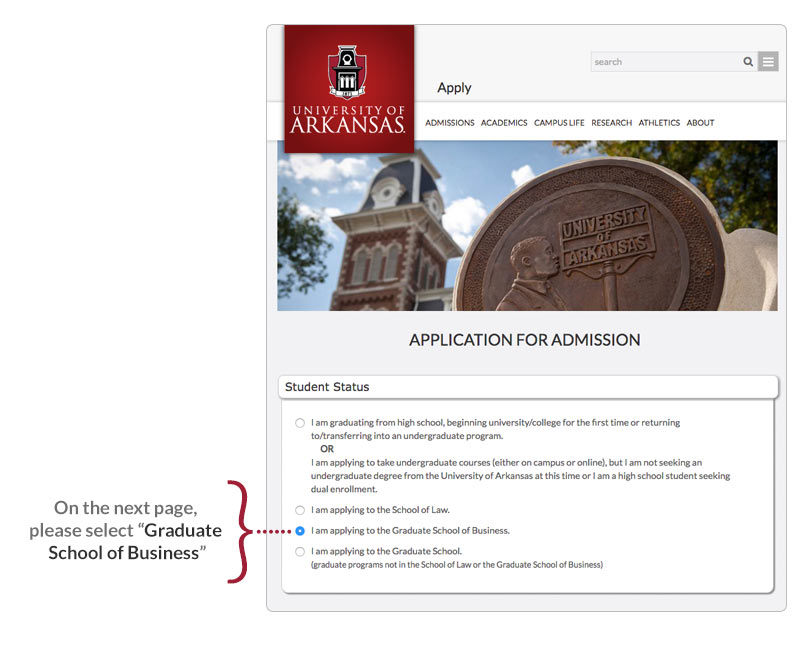This screenshot has width=793, height=648.
Task: Click the University of Arkansas logo
Action: point(349,89)
